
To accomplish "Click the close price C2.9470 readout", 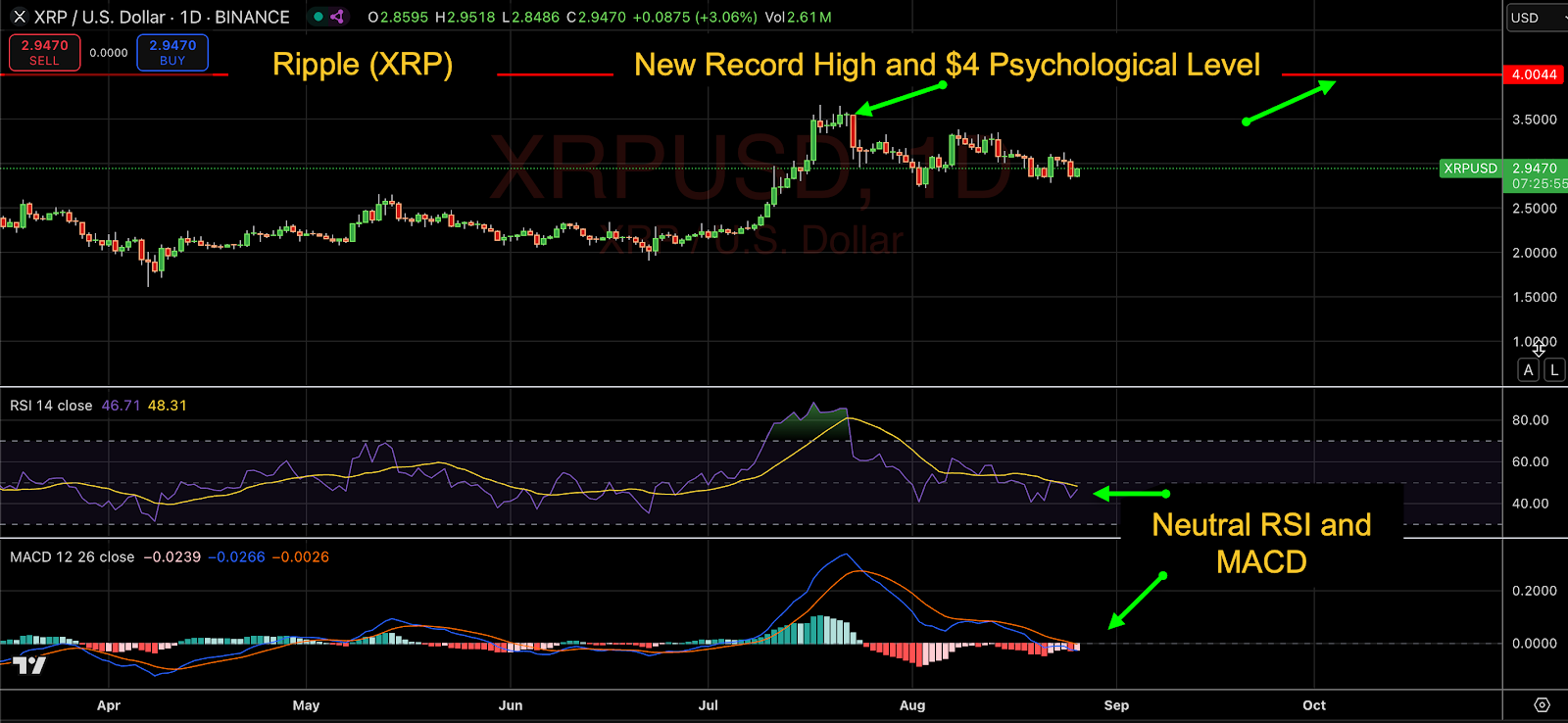I will pos(596,18).
